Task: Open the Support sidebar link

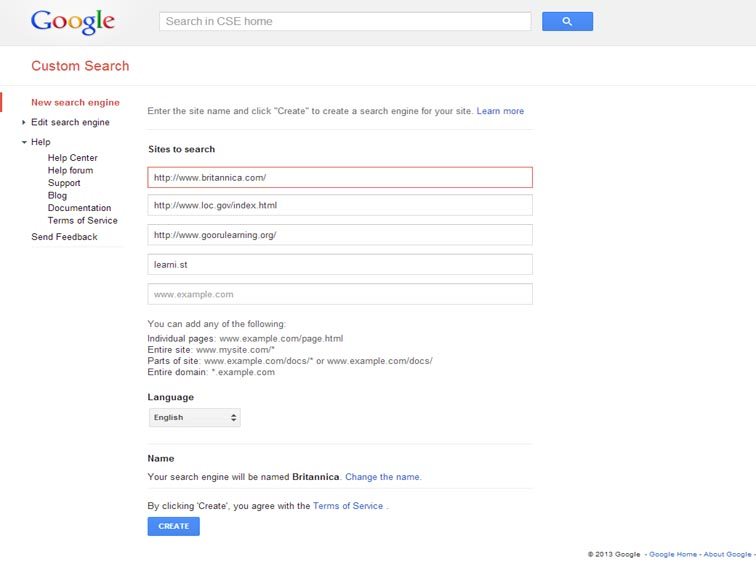Action: click(x=64, y=183)
